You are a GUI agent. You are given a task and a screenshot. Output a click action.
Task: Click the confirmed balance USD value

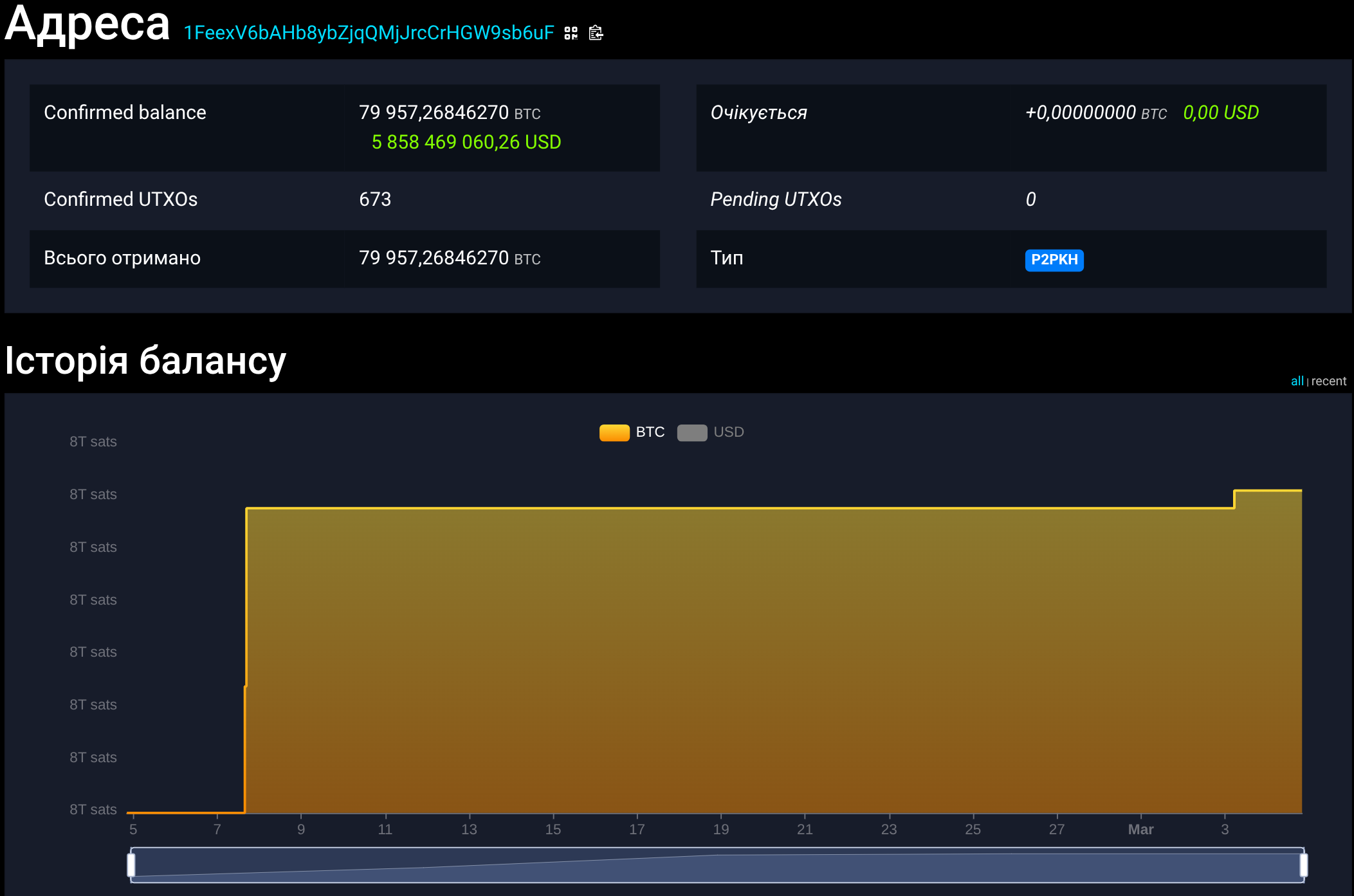point(466,142)
